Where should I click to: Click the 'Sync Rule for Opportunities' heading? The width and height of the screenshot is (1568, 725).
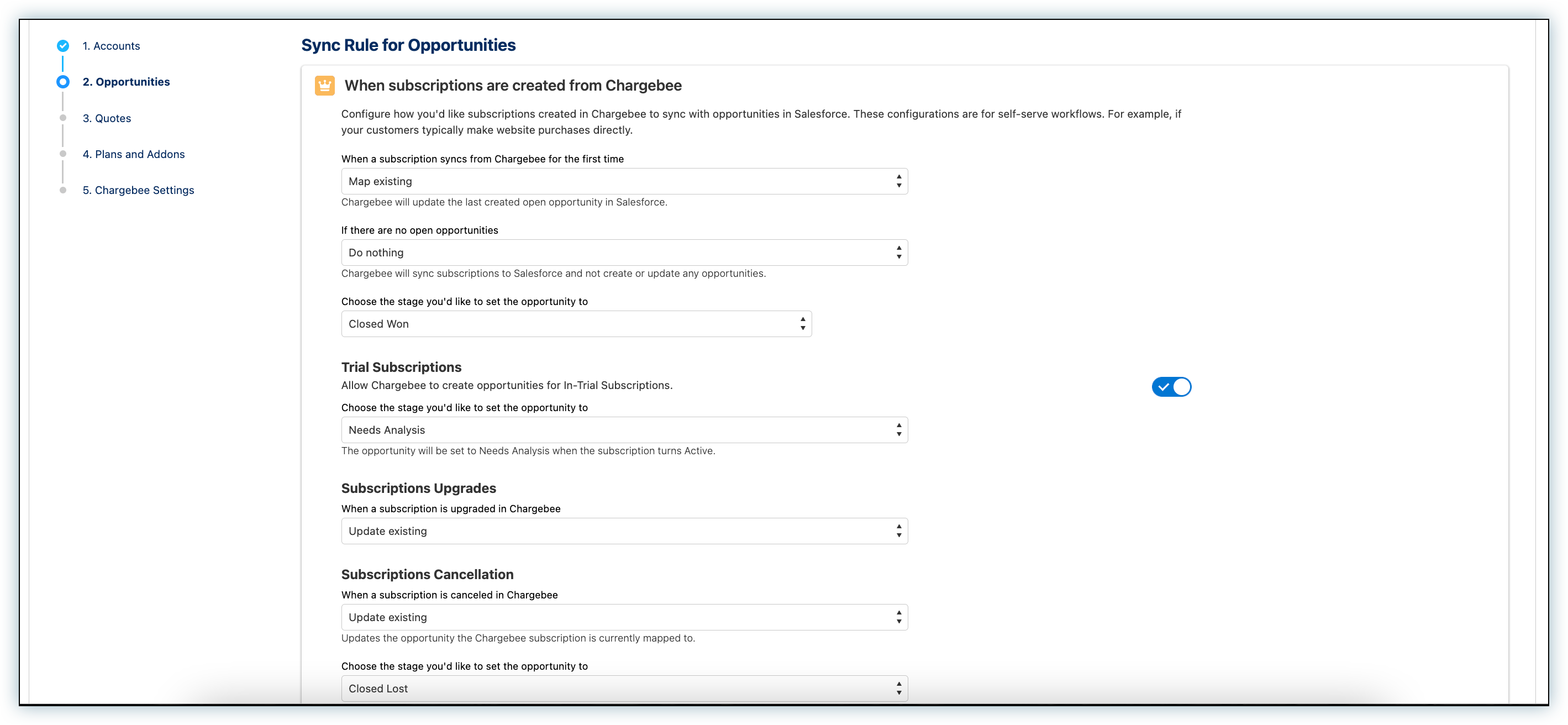pyautogui.click(x=408, y=45)
